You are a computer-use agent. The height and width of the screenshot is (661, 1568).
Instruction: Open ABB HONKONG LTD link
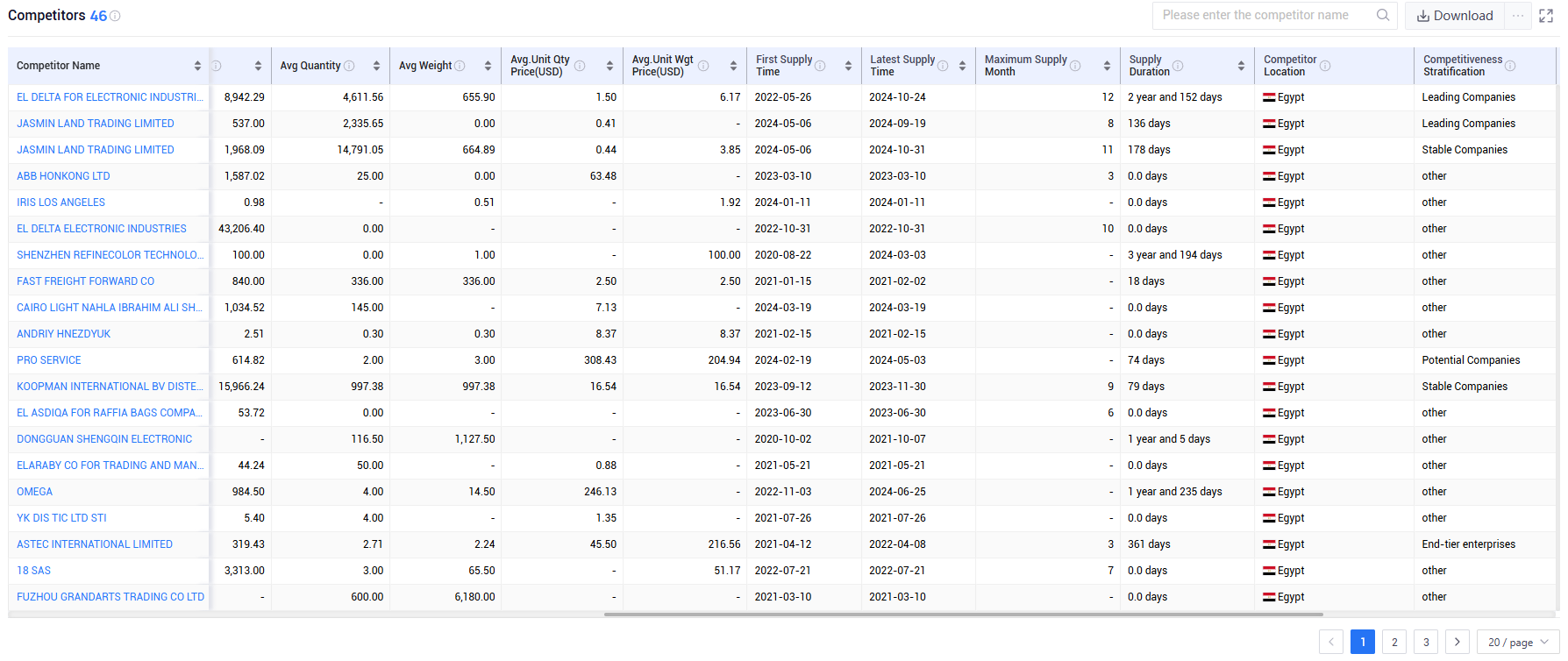coord(63,176)
